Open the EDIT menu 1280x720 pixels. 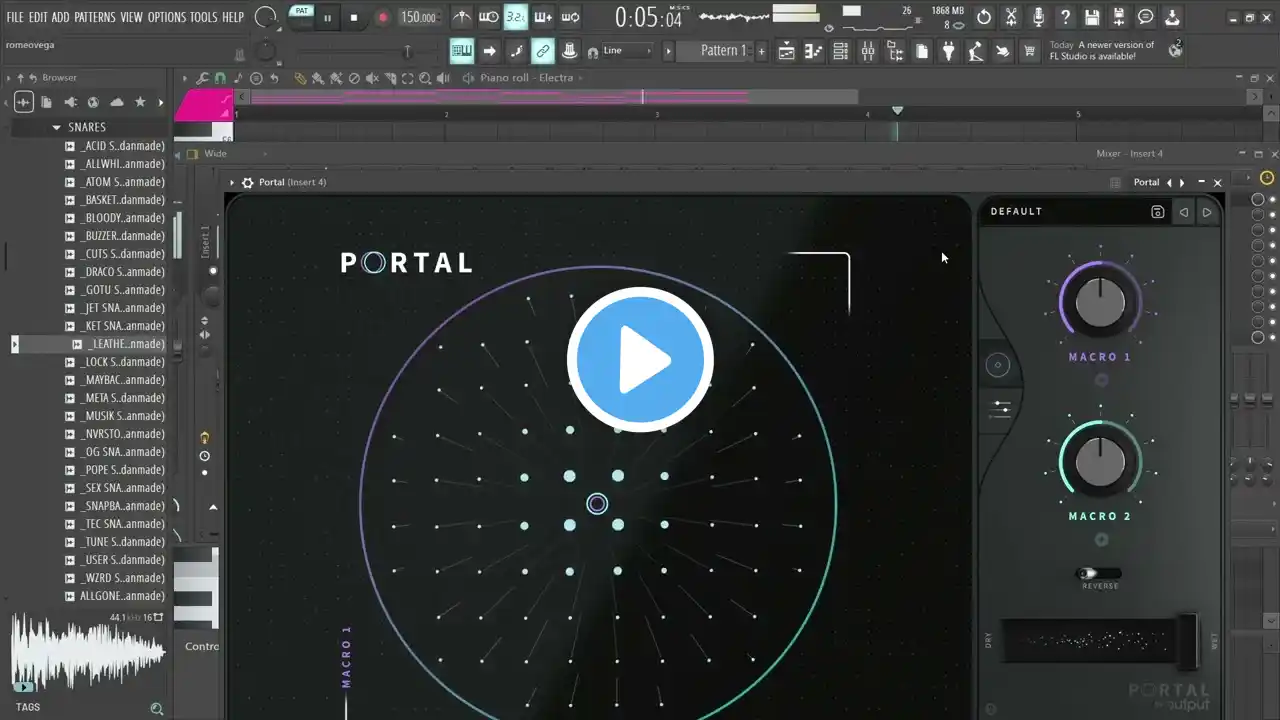[x=38, y=17]
